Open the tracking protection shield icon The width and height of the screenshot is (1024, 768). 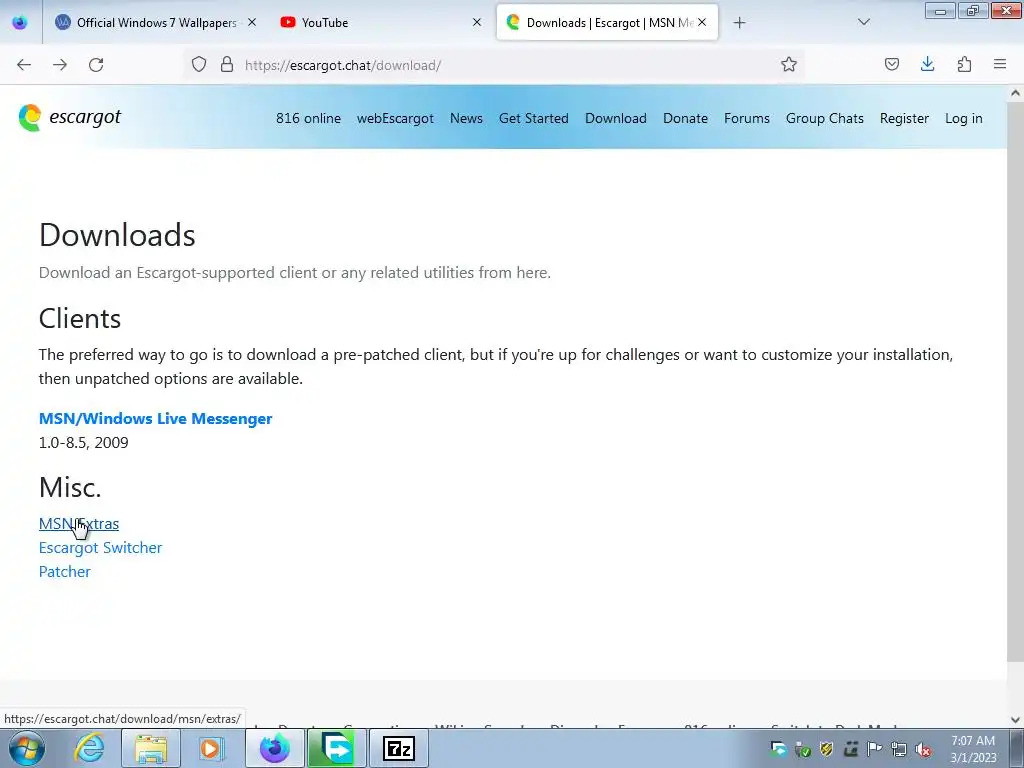tap(199, 65)
